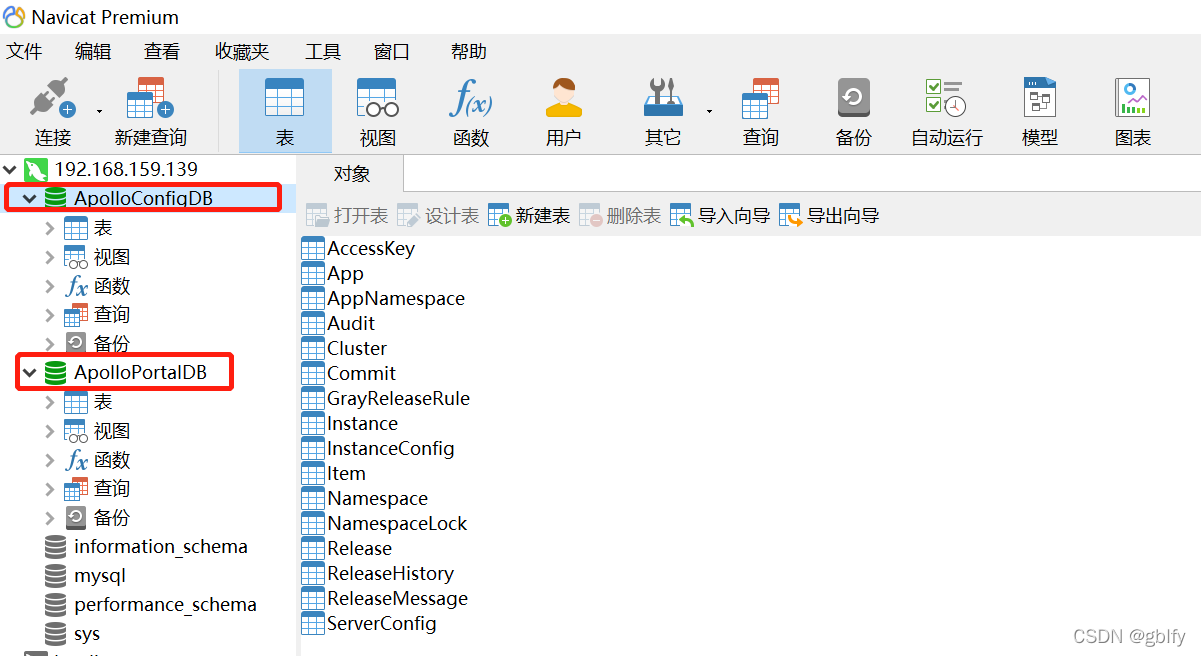Screen dimensions: 1201x656
Task: Click the 删除表 button
Action: [620, 216]
